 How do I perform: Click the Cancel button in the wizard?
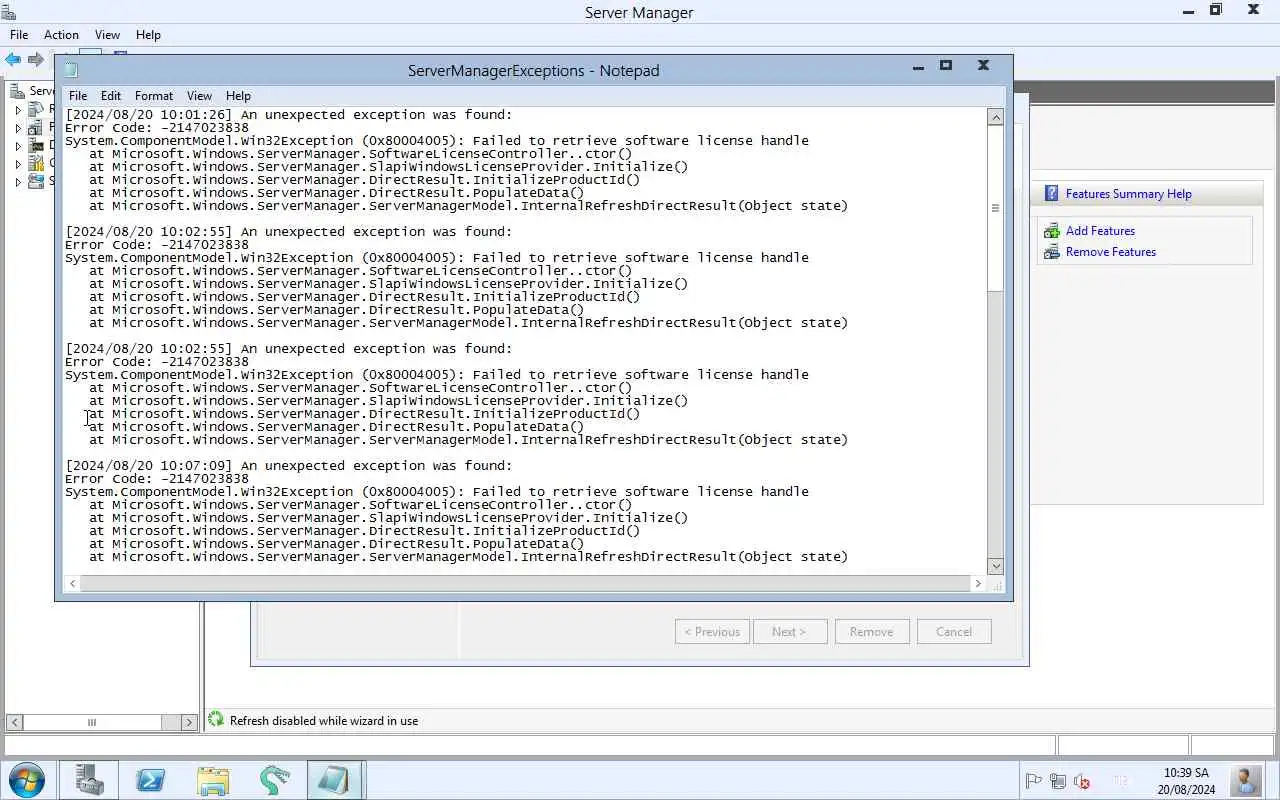[954, 632]
